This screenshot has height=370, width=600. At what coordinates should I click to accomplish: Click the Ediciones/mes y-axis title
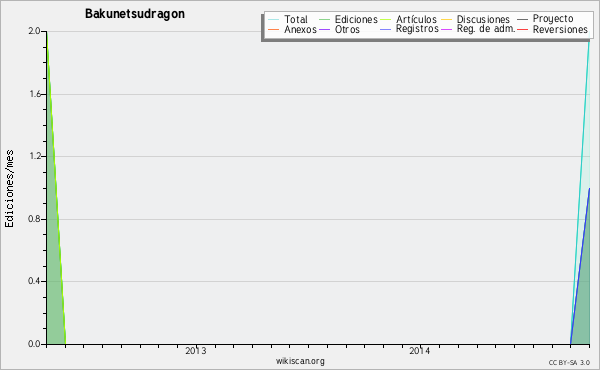9,189
